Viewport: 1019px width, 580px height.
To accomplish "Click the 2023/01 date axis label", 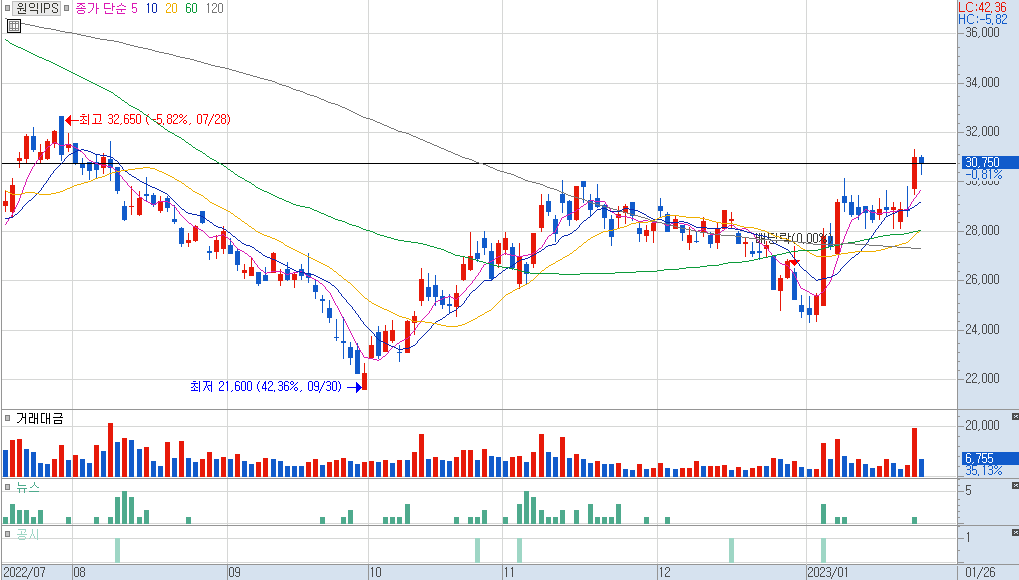I will pyautogui.click(x=828, y=572).
